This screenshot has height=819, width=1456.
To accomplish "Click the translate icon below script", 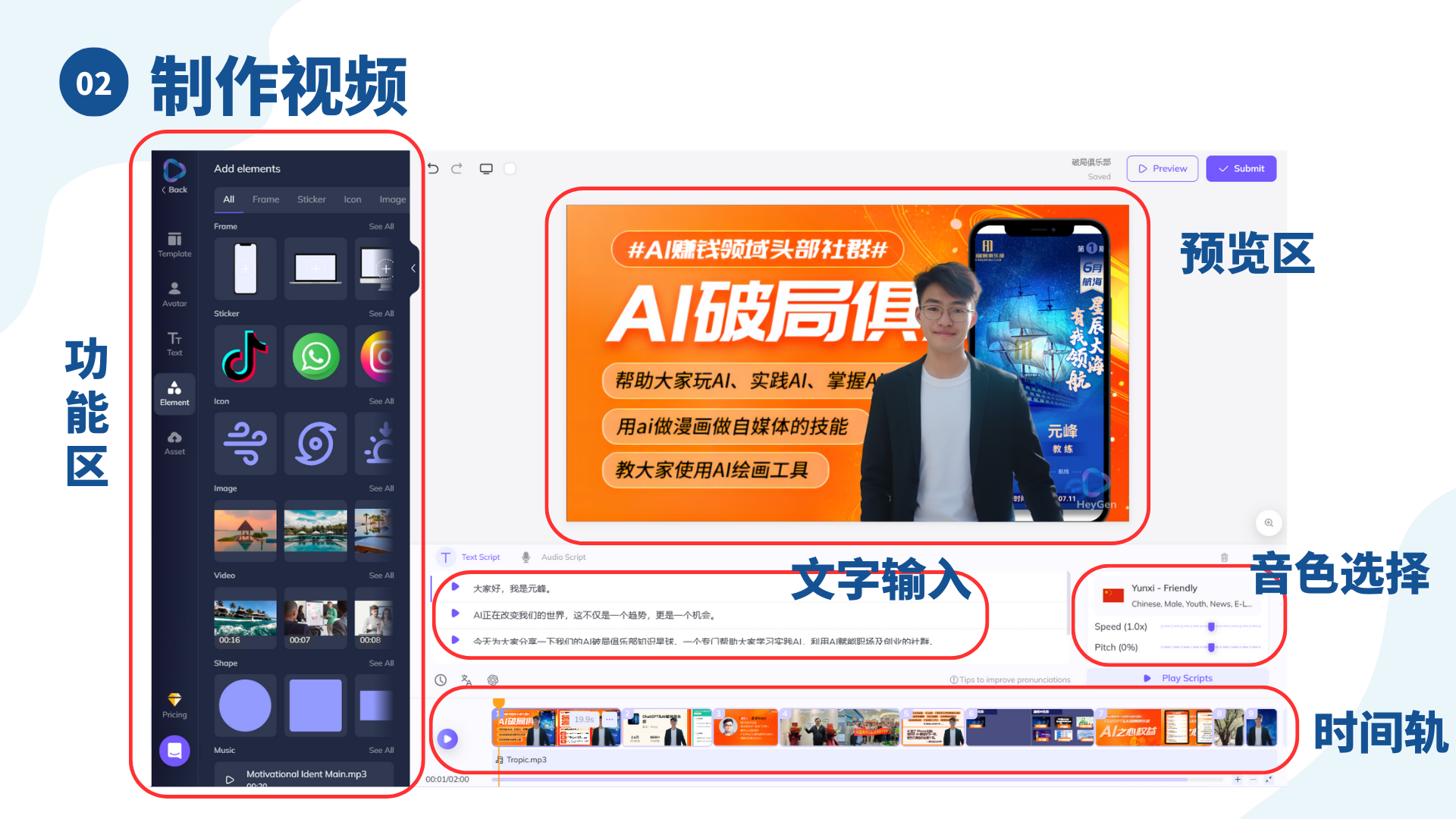I will pos(466,680).
